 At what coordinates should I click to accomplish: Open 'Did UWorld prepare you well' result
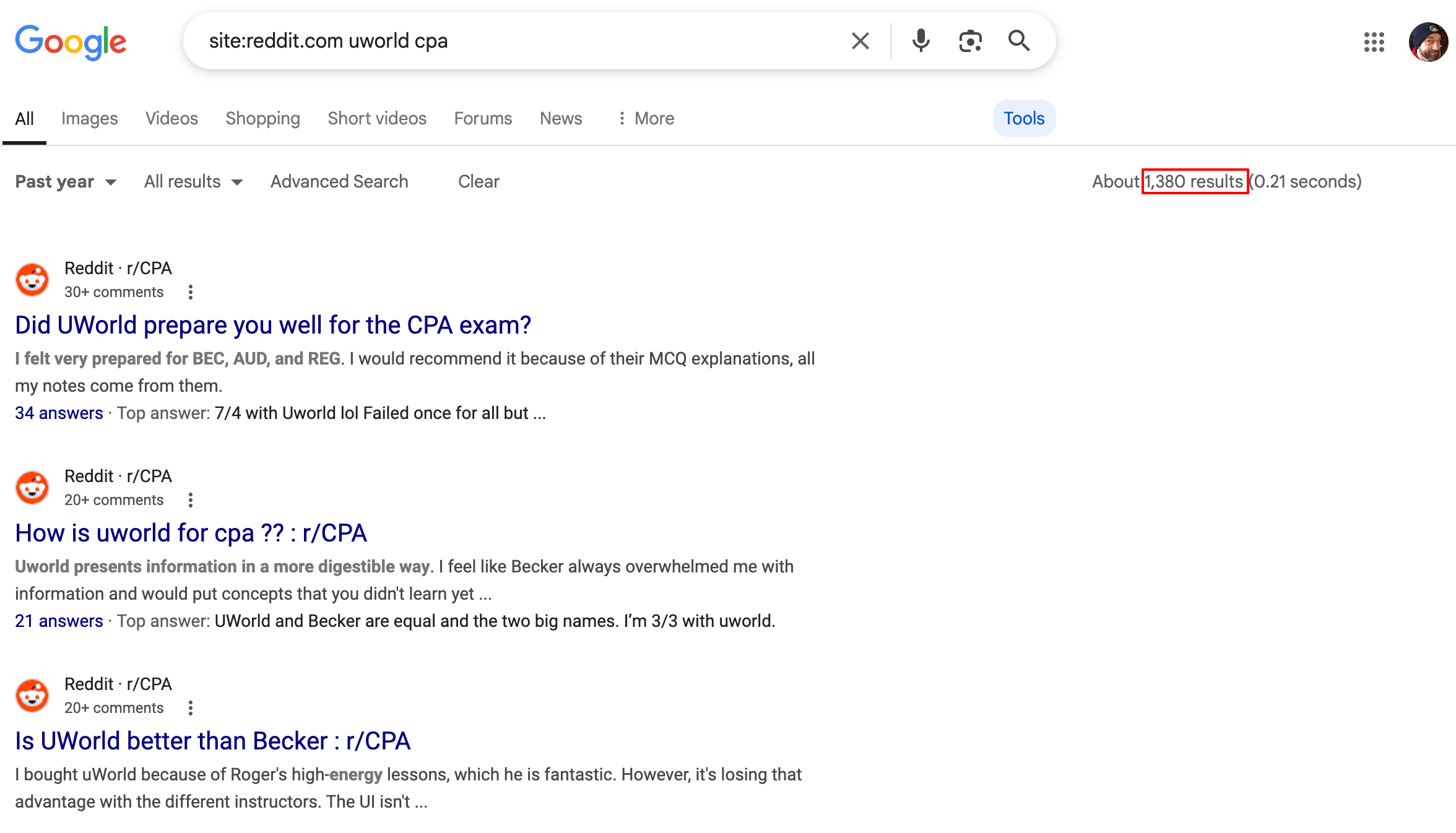tap(273, 325)
